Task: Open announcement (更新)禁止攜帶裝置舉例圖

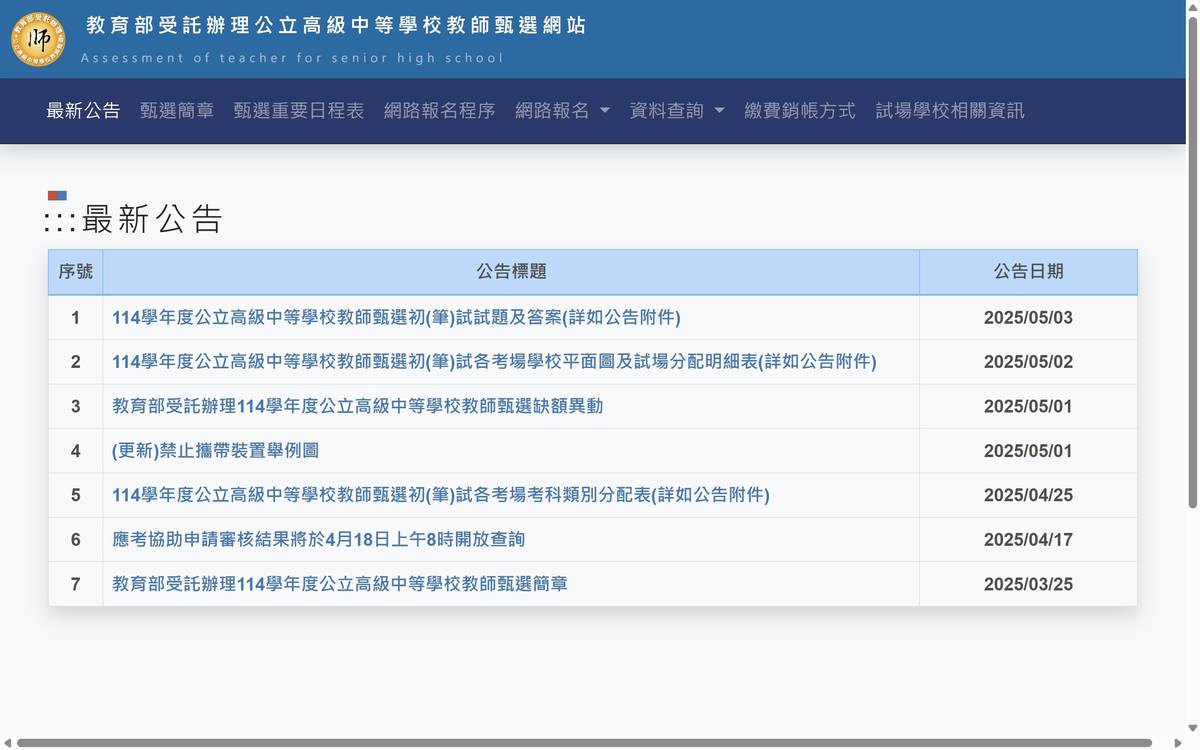Action: click(x=215, y=451)
